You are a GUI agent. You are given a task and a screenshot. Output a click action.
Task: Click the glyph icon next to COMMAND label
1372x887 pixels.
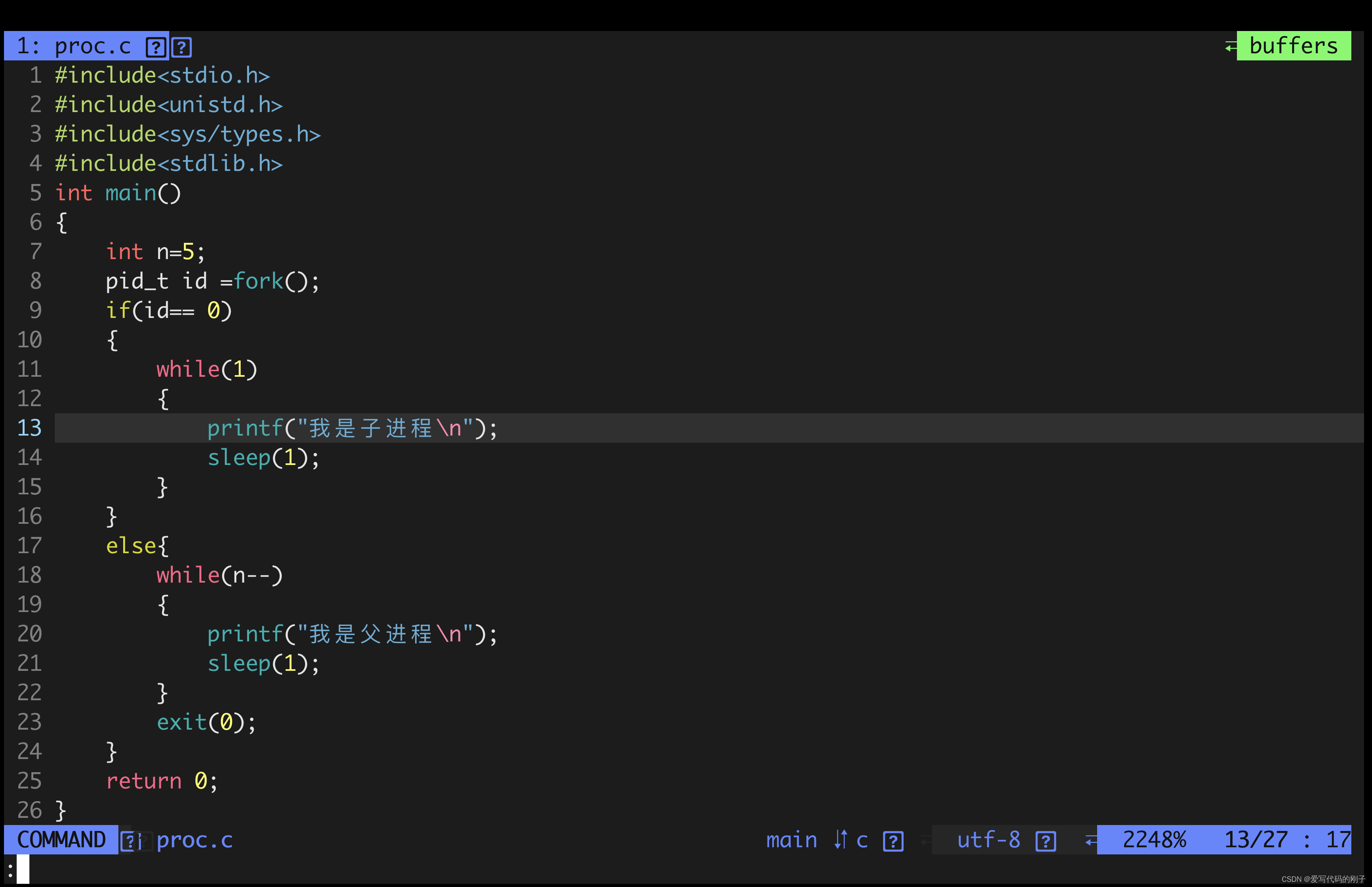tap(130, 842)
